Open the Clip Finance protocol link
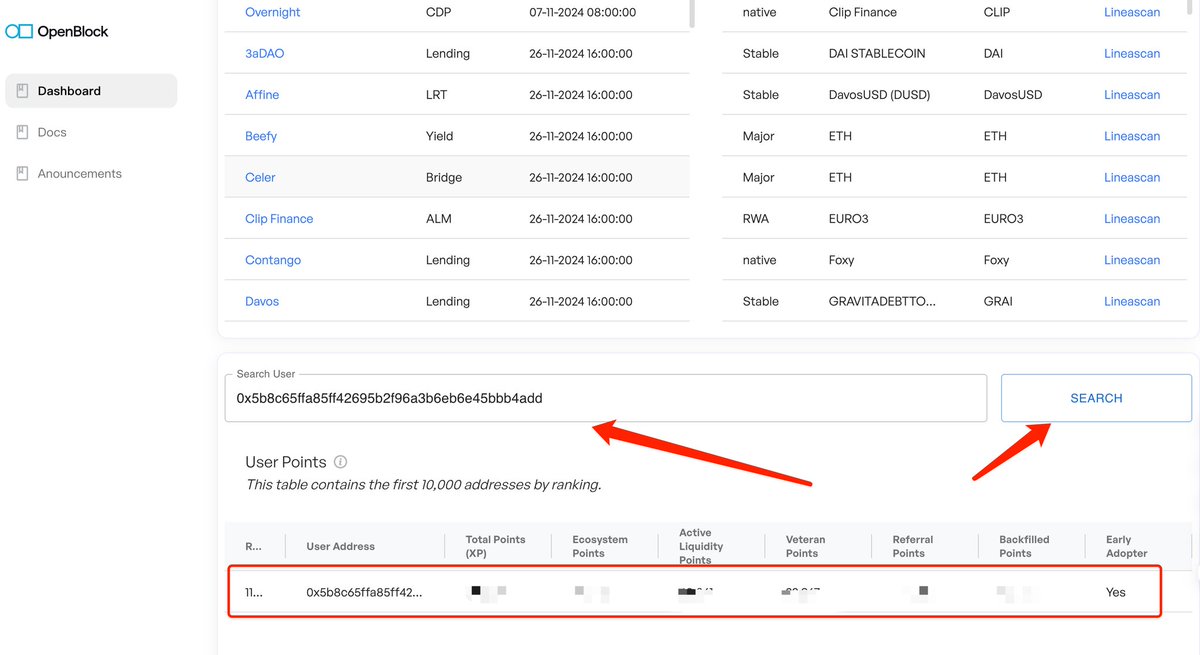The width and height of the screenshot is (1200, 655). [279, 218]
